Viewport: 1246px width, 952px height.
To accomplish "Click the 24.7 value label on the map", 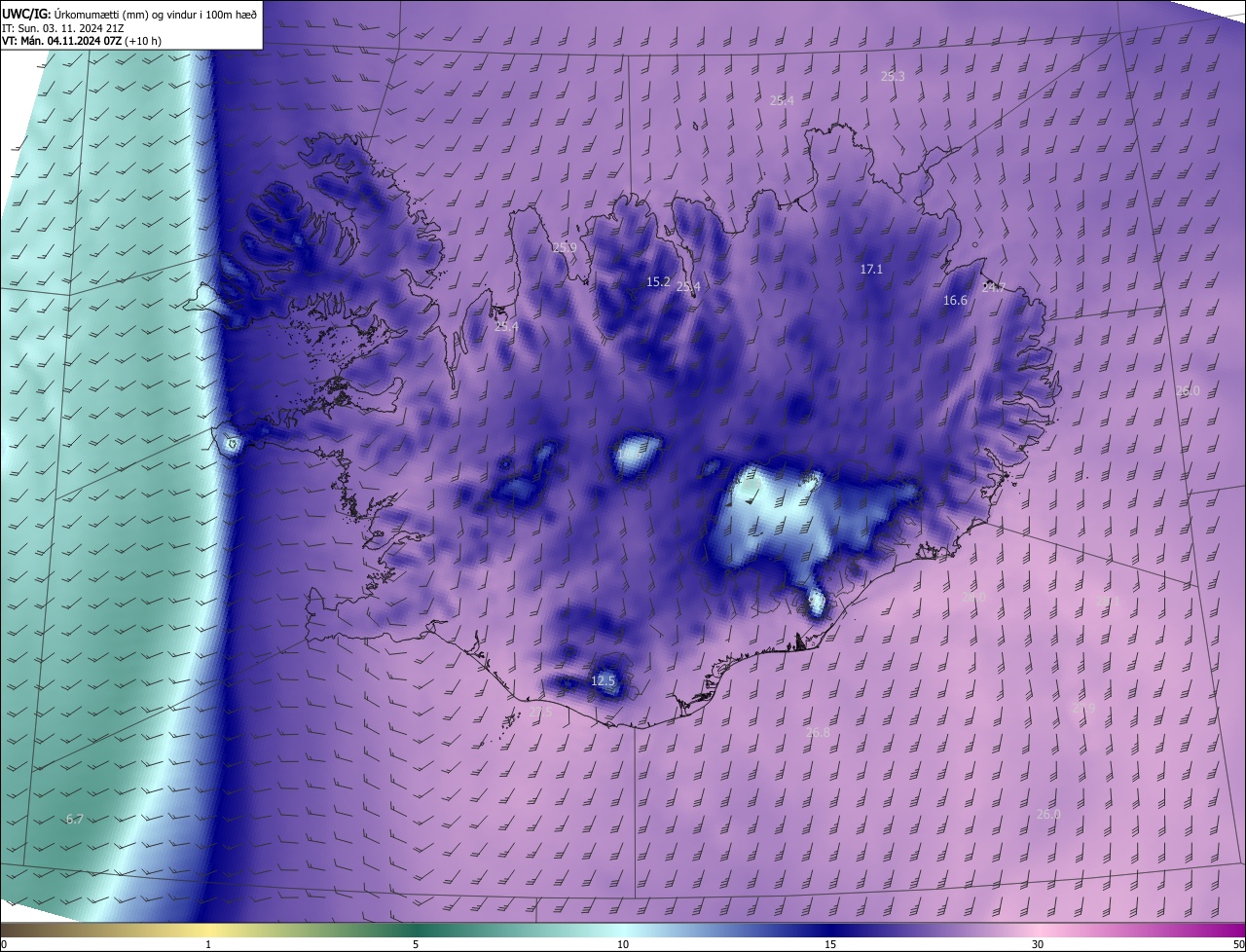I will (994, 288).
